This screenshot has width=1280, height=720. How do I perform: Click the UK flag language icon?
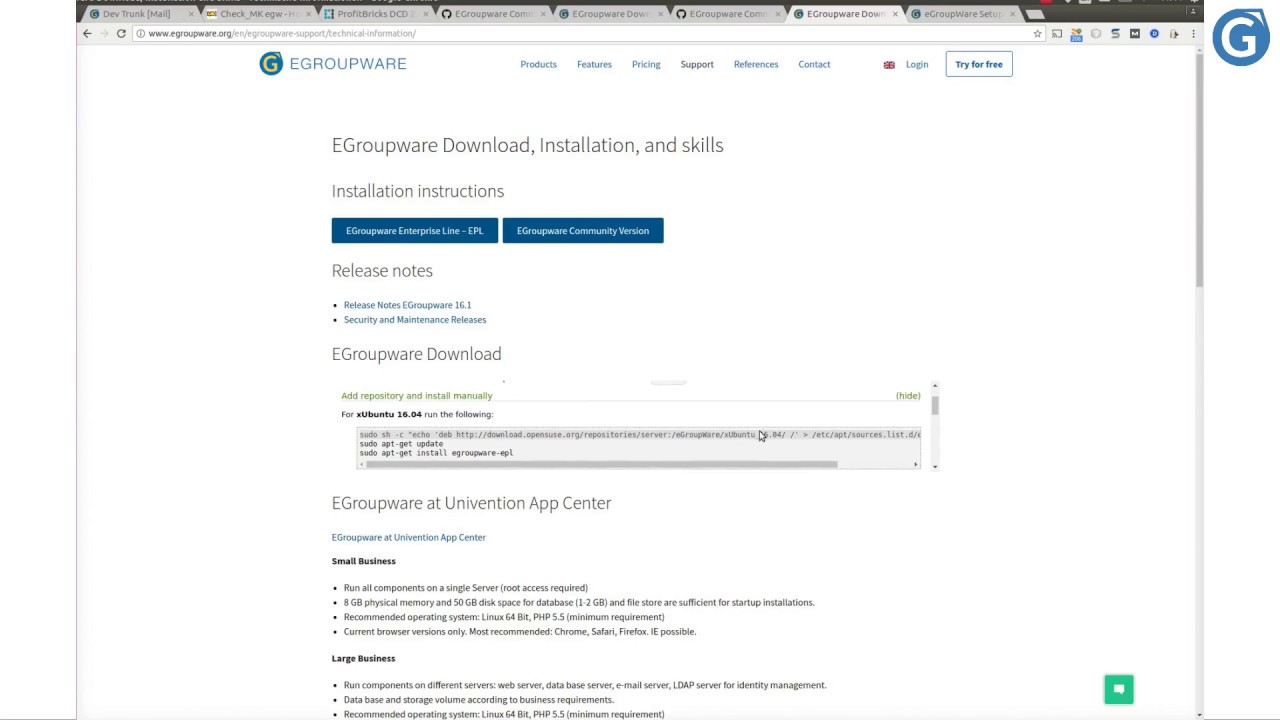(889, 65)
